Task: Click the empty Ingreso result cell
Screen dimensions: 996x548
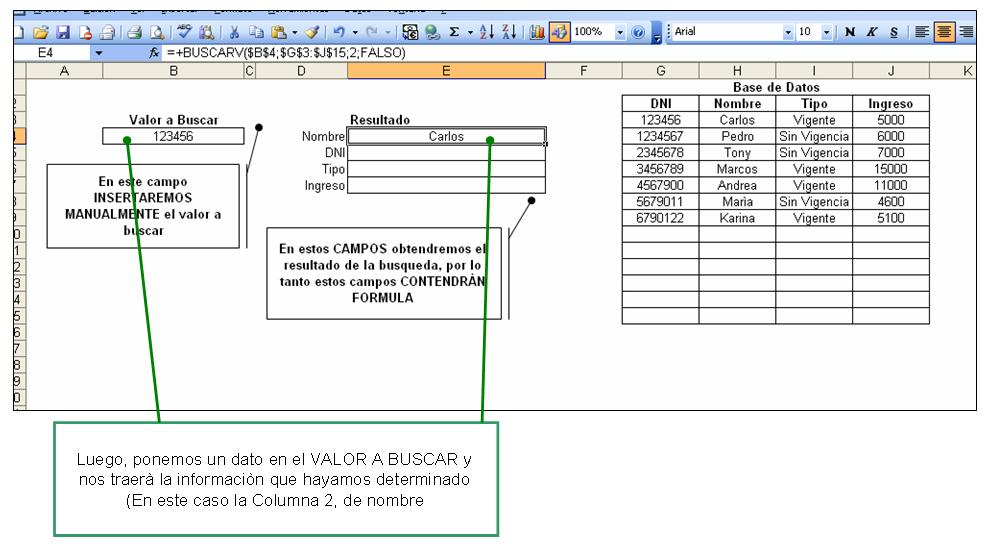Action: coord(446,185)
